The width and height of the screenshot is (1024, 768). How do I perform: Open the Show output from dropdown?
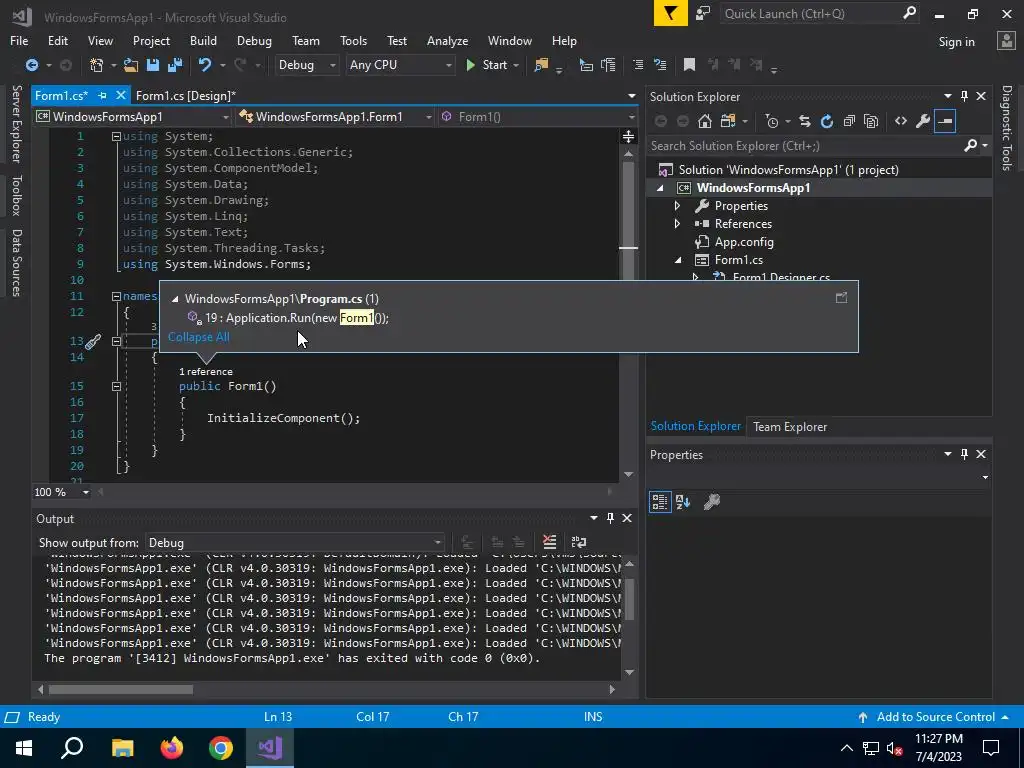click(294, 543)
